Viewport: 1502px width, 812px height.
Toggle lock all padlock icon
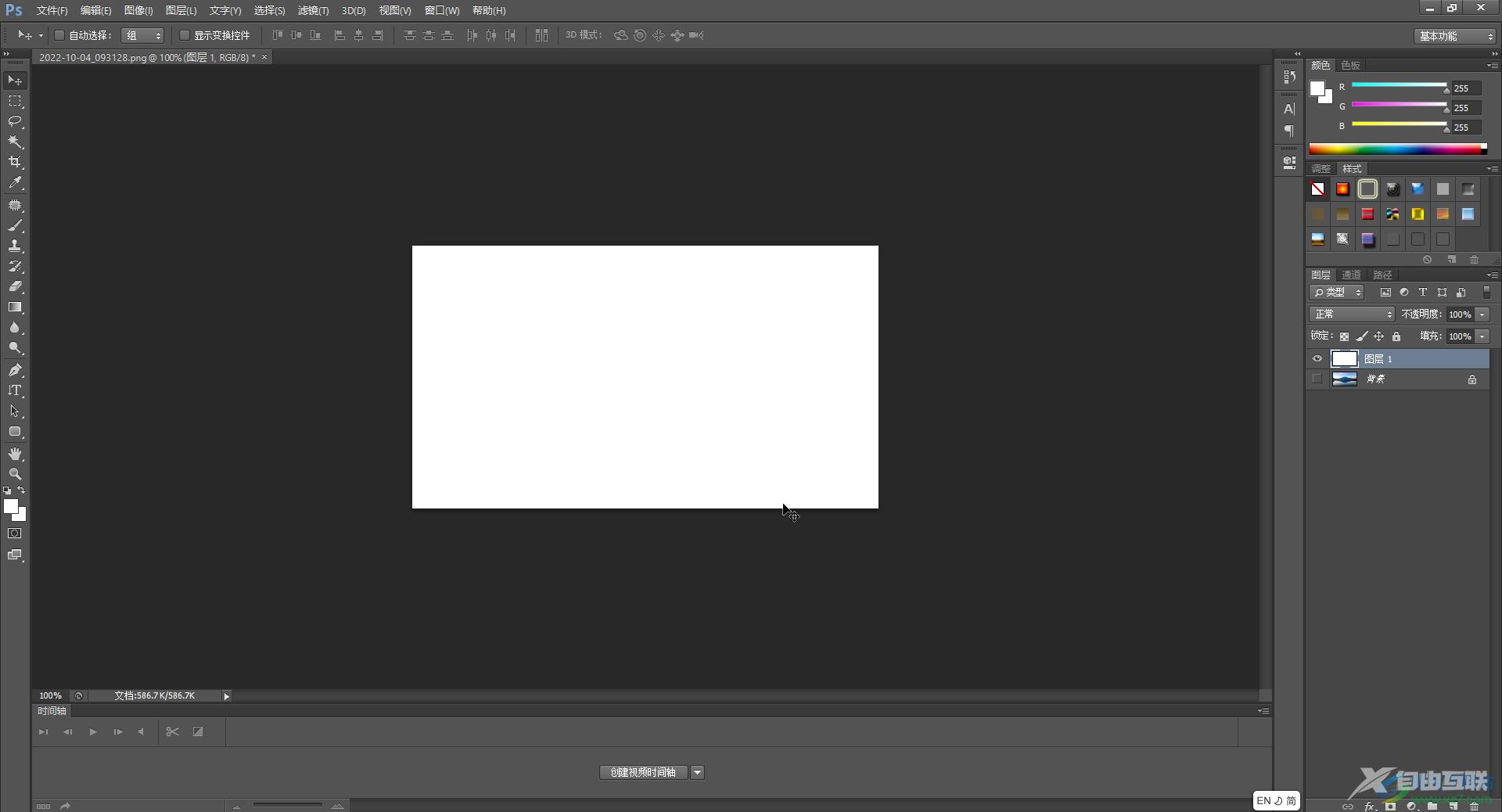coord(1396,336)
